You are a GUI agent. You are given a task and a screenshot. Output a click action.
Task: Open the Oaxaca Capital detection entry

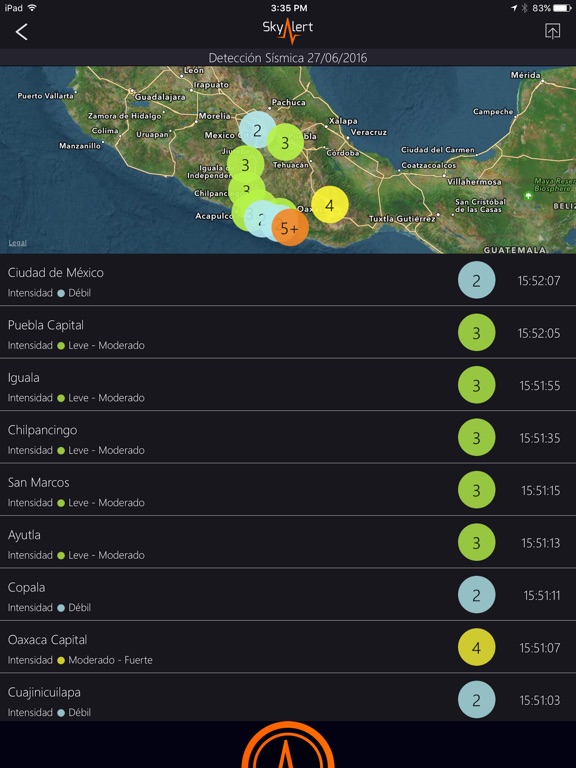point(288,647)
